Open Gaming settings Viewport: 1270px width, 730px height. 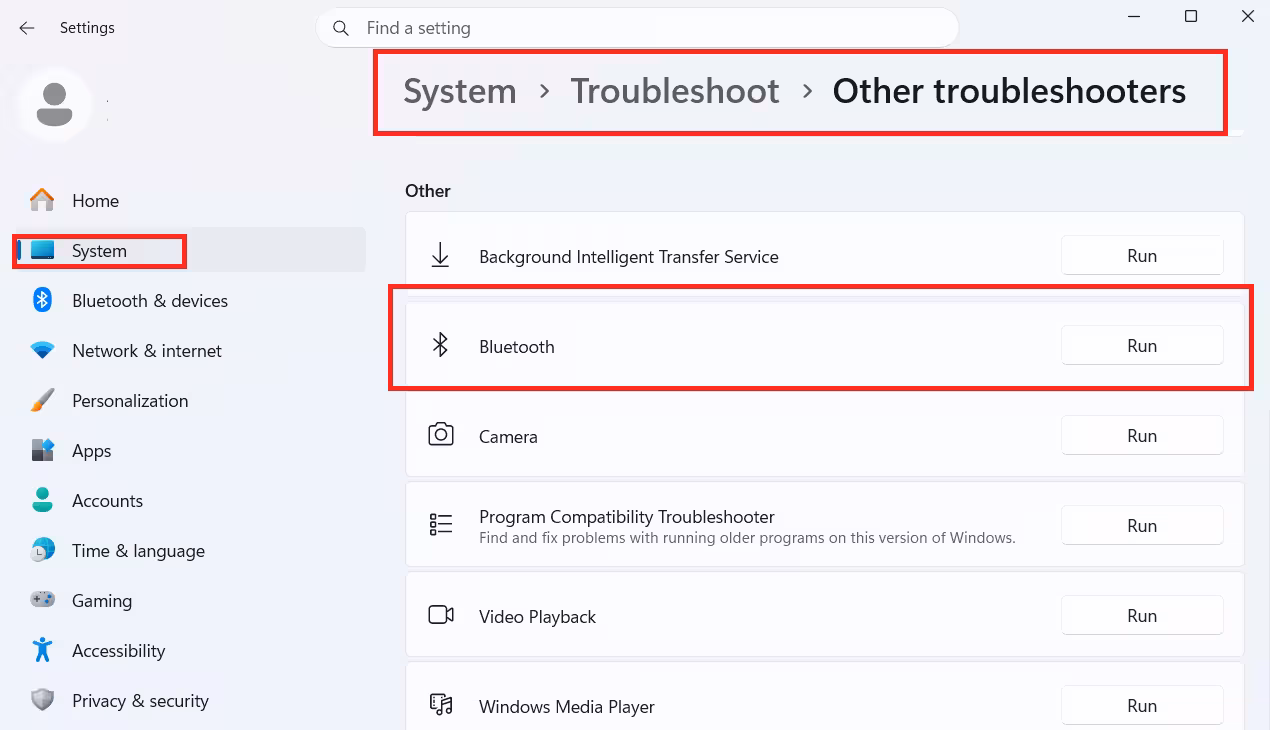(x=190, y=601)
